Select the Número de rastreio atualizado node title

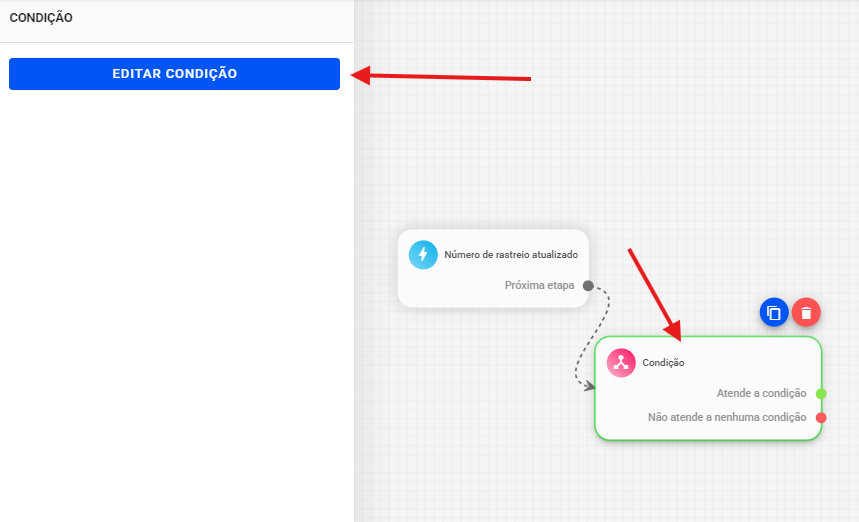(510, 254)
